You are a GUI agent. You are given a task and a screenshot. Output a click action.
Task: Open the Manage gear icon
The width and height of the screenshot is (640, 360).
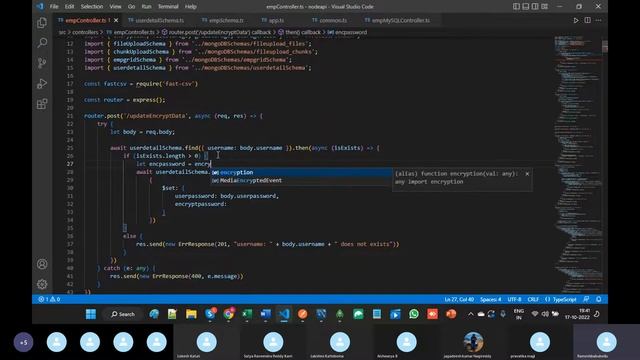pyautogui.click(x=42, y=284)
